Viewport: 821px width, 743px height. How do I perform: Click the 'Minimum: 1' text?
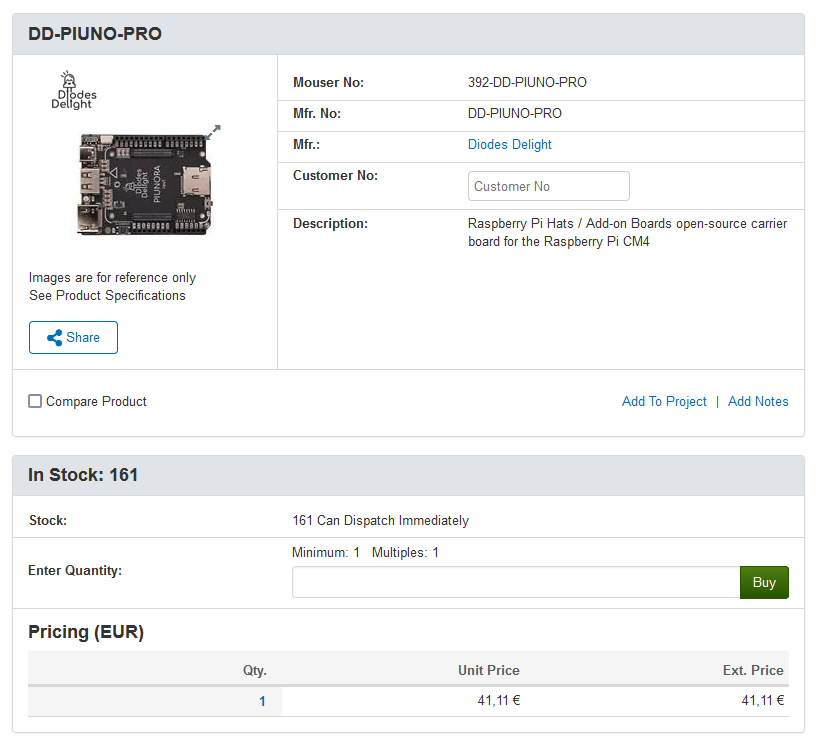point(326,553)
